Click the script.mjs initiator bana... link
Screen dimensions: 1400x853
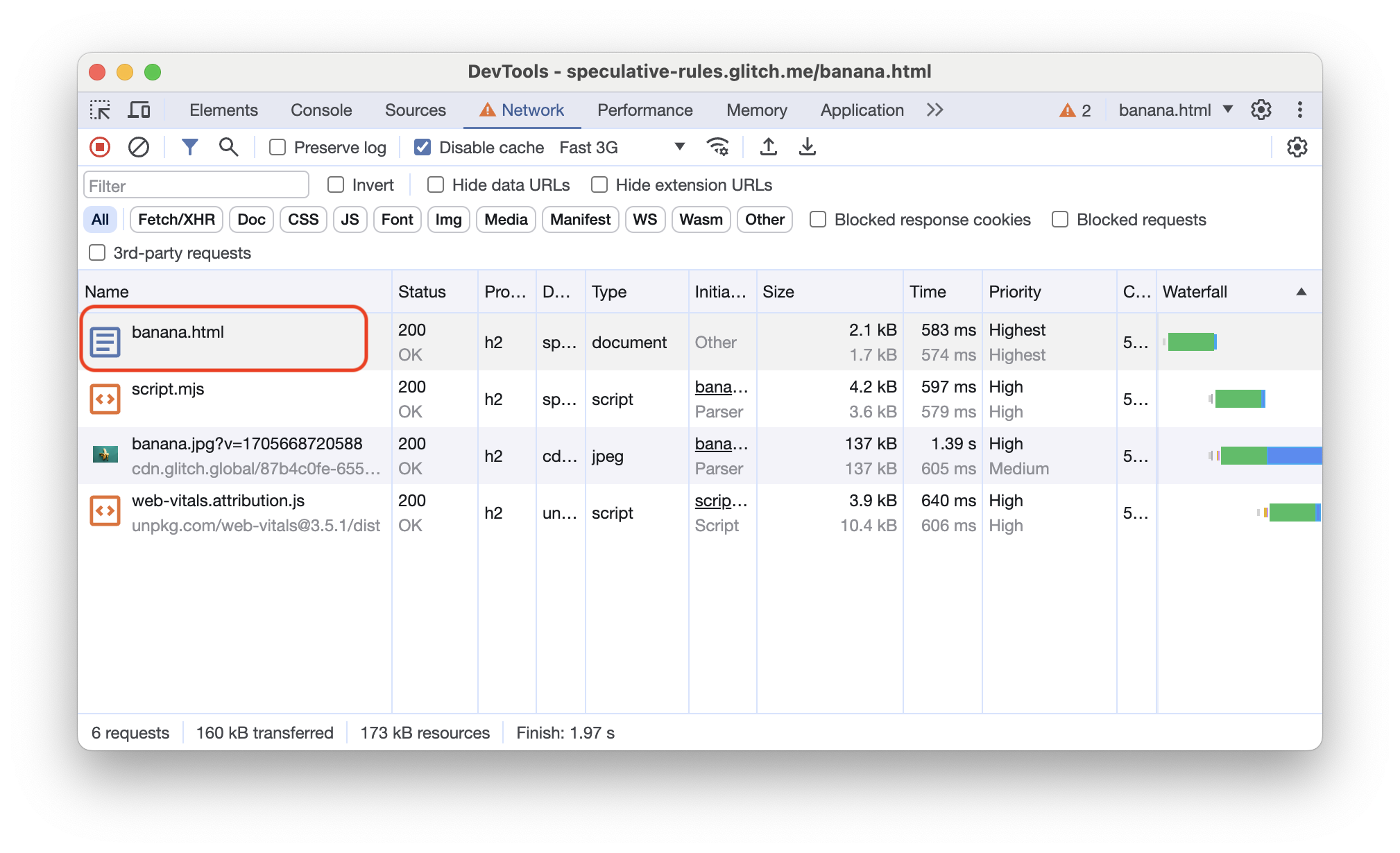pos(718,388)
